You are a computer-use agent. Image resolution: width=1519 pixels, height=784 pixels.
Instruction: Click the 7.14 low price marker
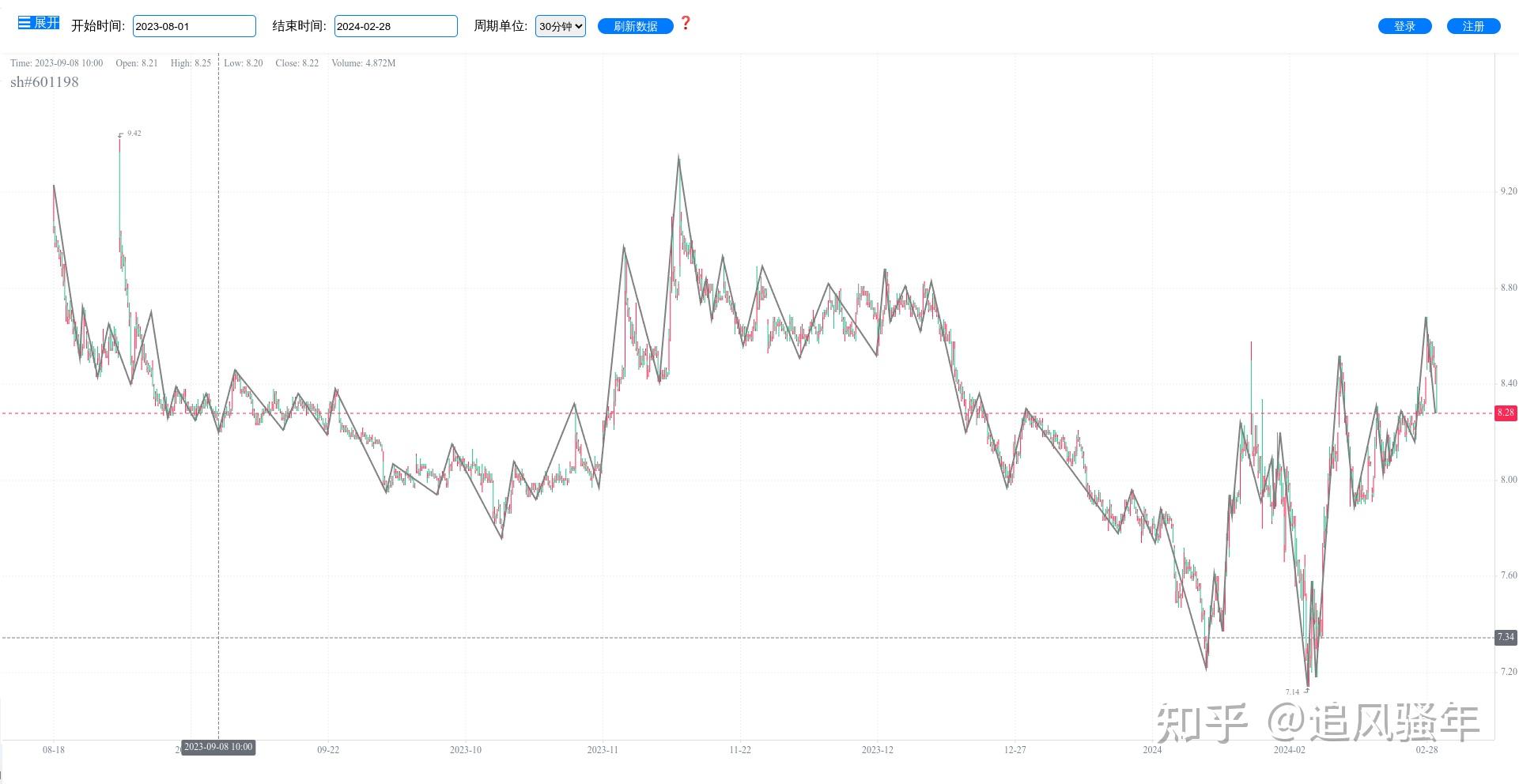tap(1292, 692)
